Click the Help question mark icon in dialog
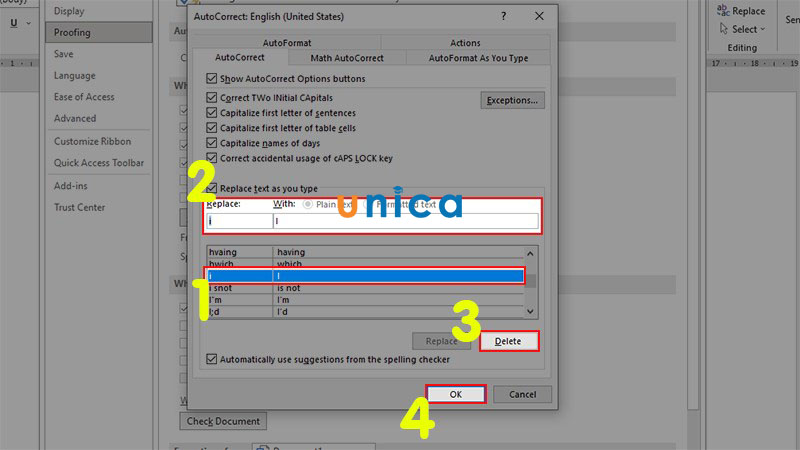Viewport: 800px width, 450px height. (504, 16)
